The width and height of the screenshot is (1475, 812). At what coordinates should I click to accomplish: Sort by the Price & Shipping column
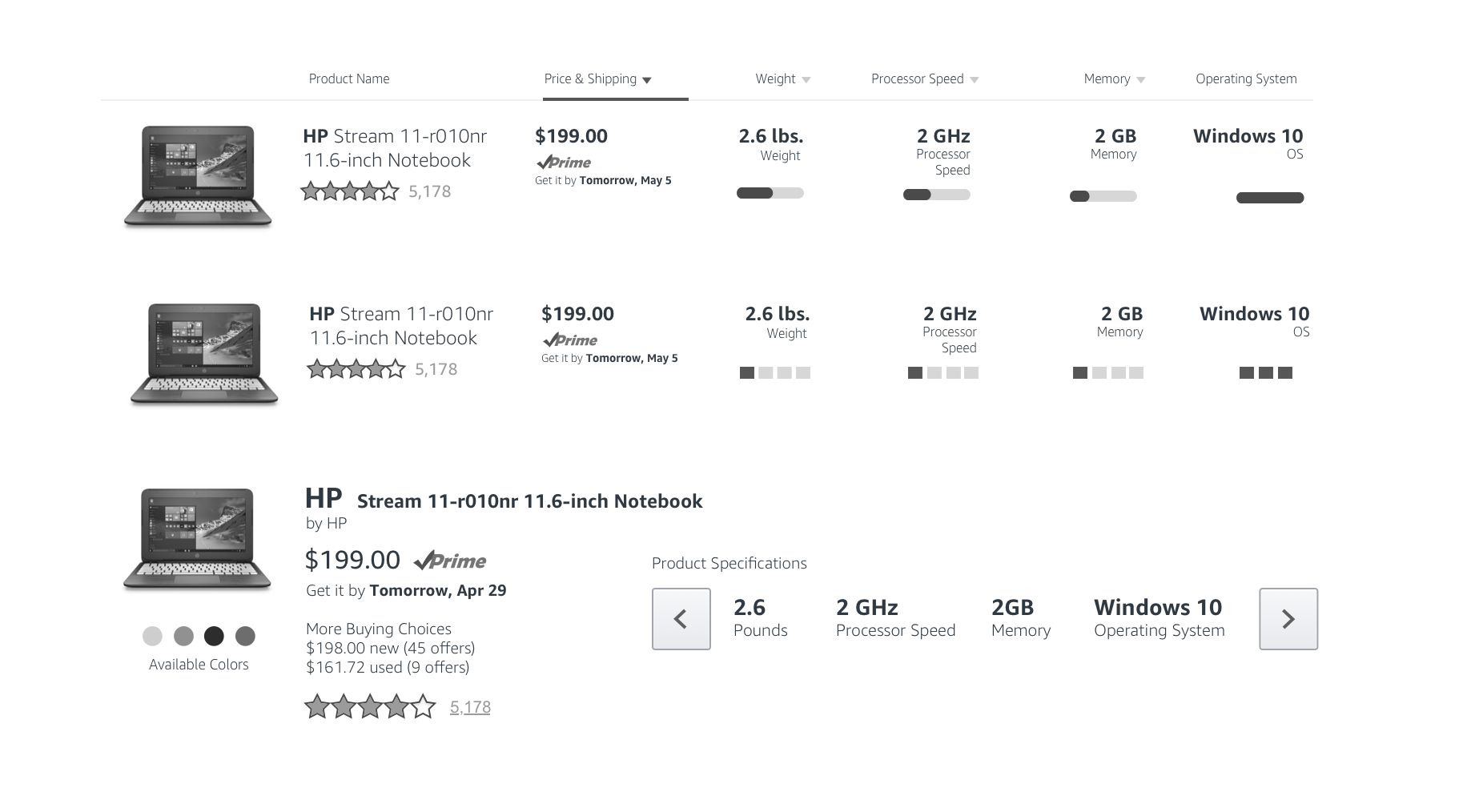(x=597, y=79)
